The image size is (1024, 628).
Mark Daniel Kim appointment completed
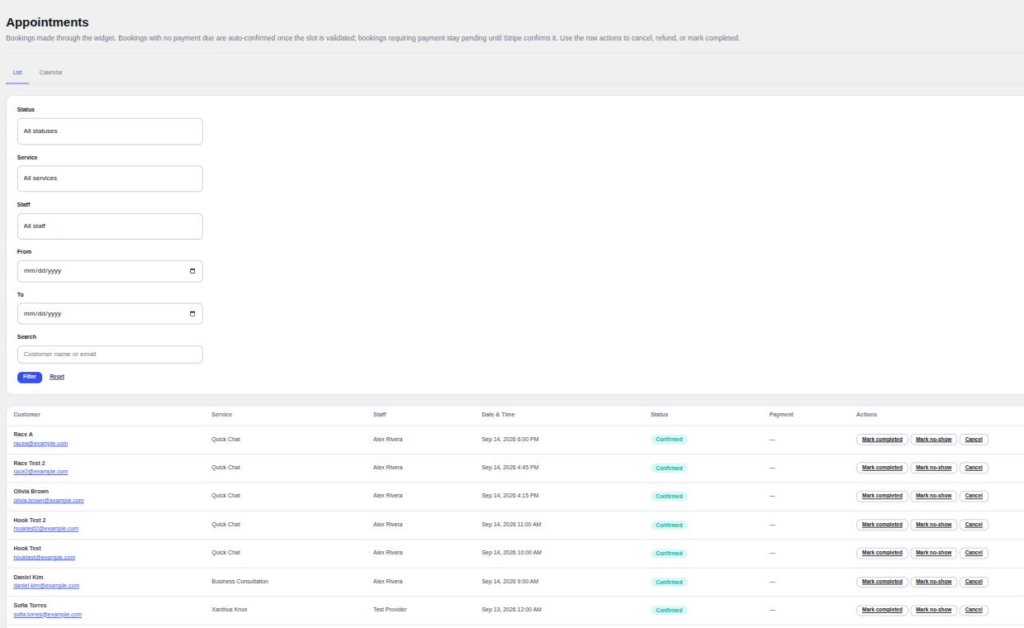882,582
